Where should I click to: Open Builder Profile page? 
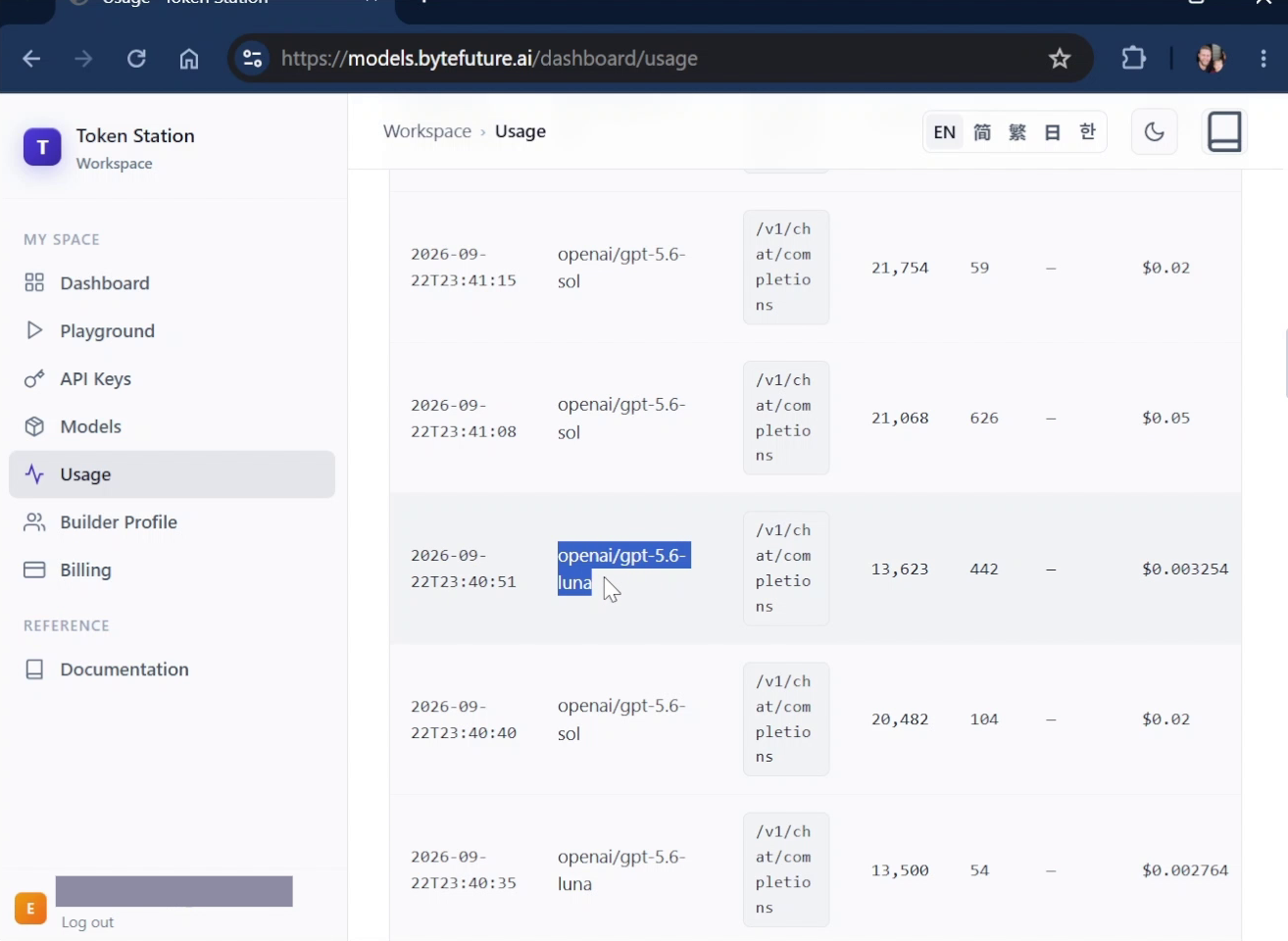(172, 522)
